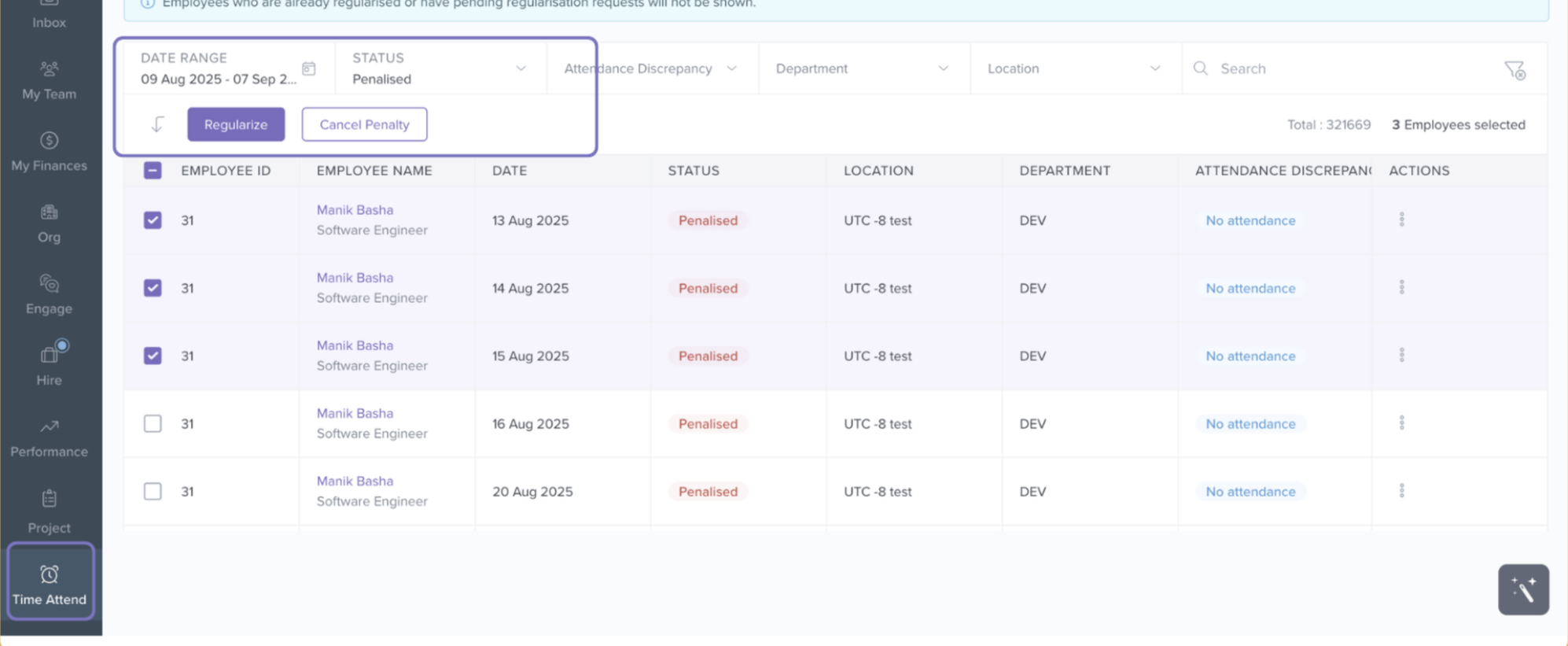Image resolution: width=1568 pixels, height=646 pixels.
Task: Click the Regularize button
Action: click(236, 124)
